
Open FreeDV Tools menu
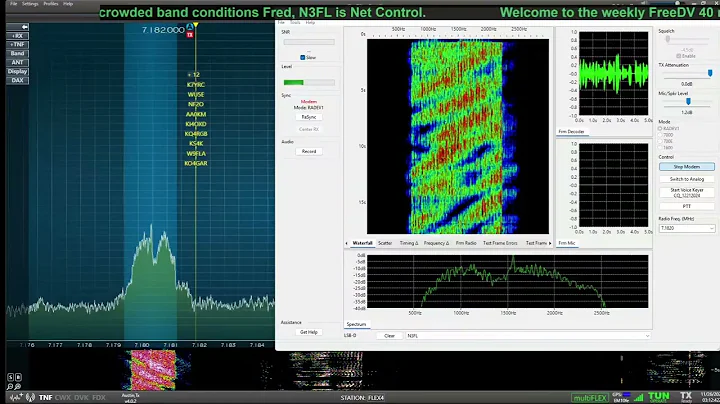pyautogui.click(x=295, y=22)
